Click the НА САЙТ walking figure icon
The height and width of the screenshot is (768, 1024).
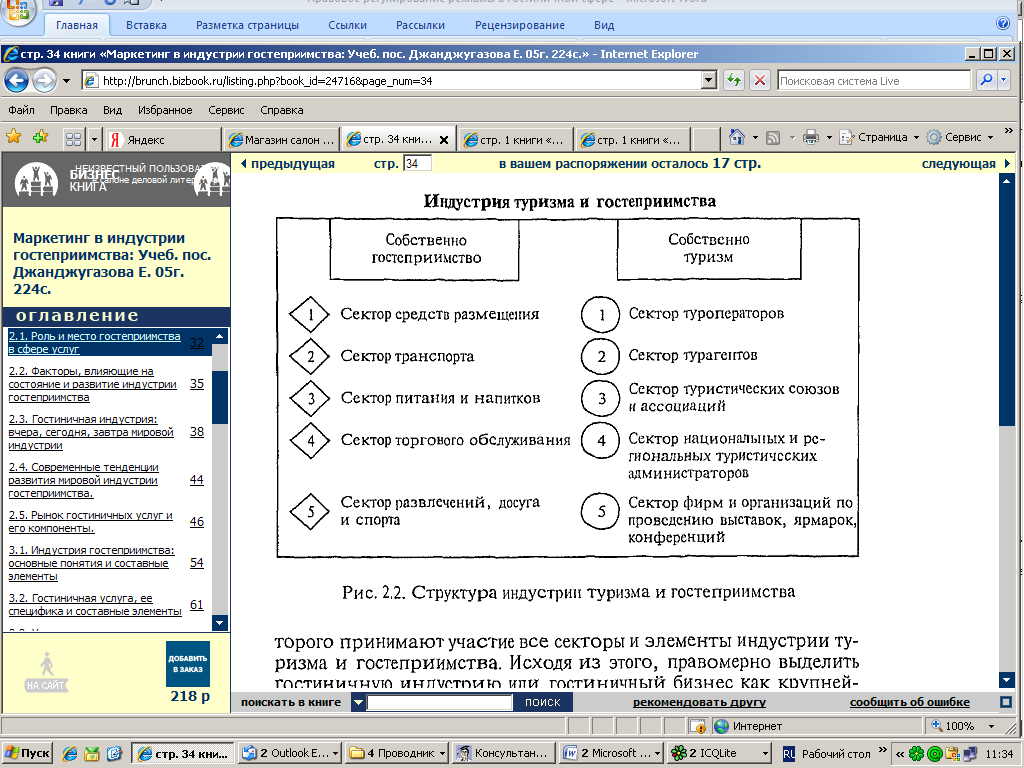46,671
